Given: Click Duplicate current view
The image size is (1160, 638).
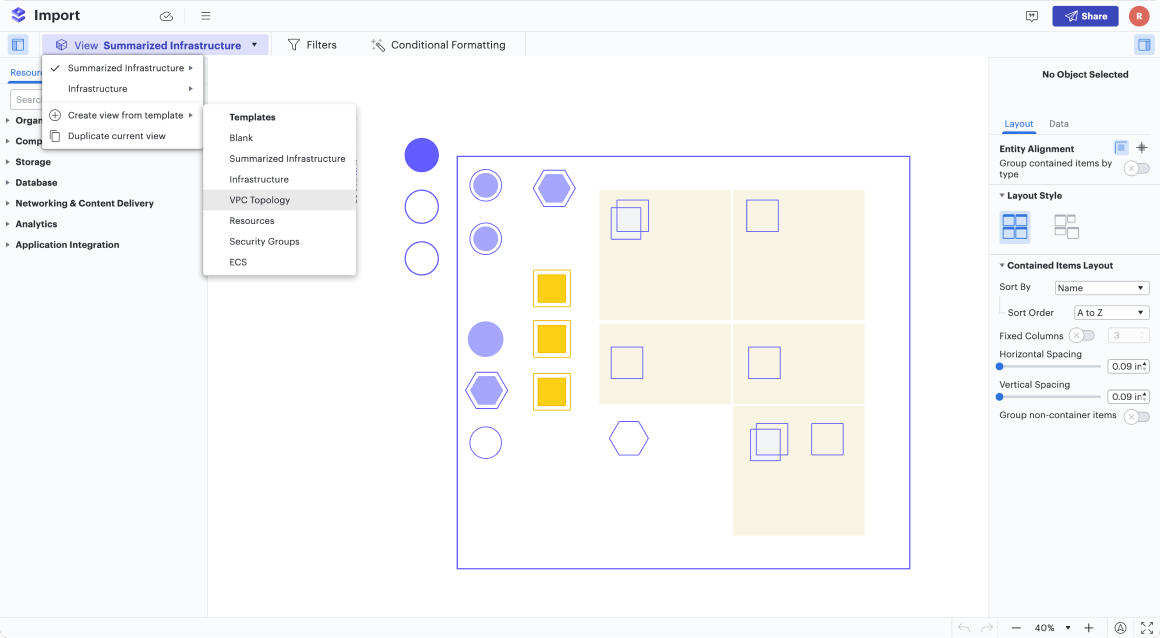Looking at the screenshot, I should click(x=122, y=135).
